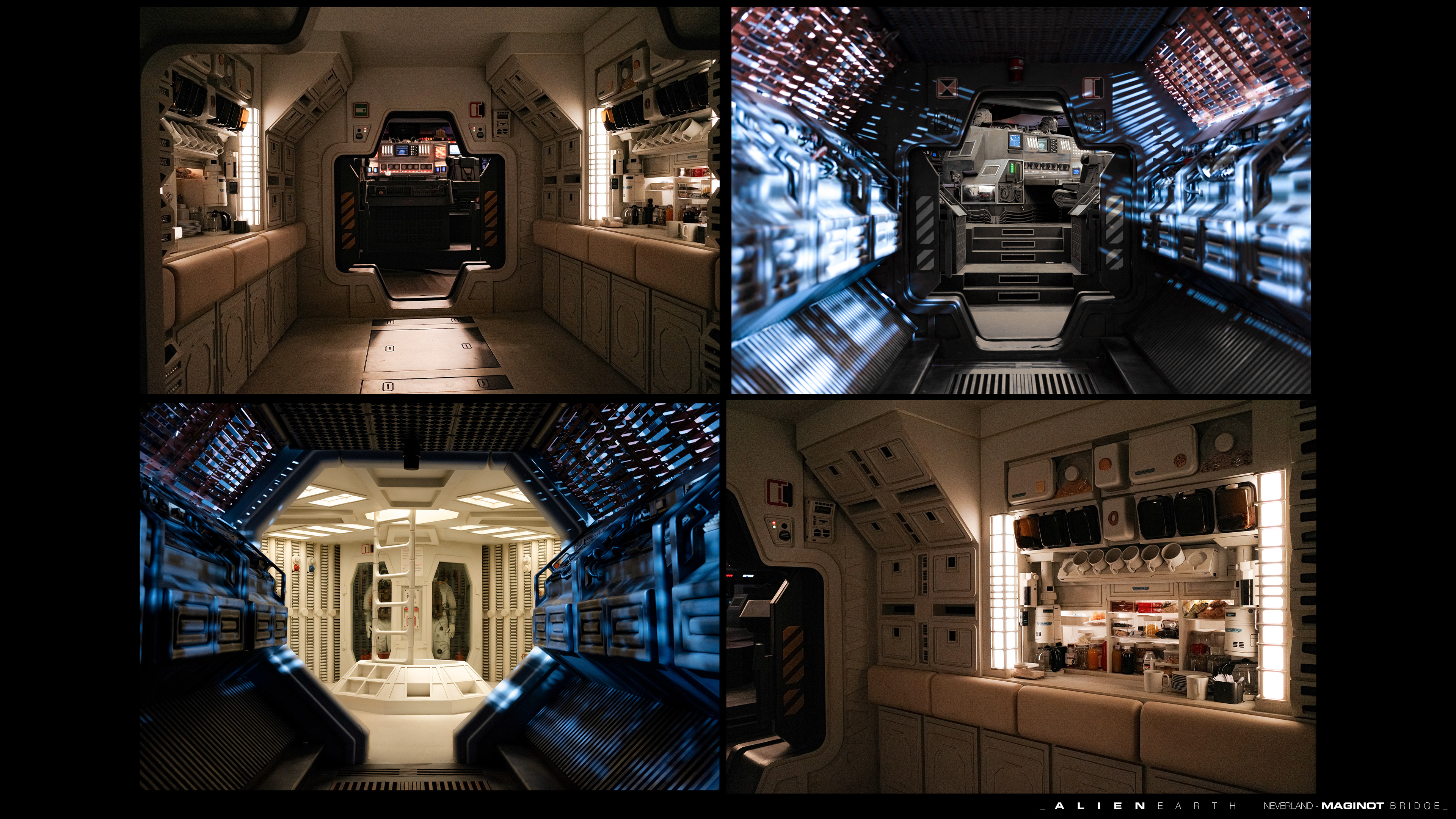The image size is (1456, 819).
Task: Open the bottom-right kitchen shelf photo
Action: pos(1021,596)
